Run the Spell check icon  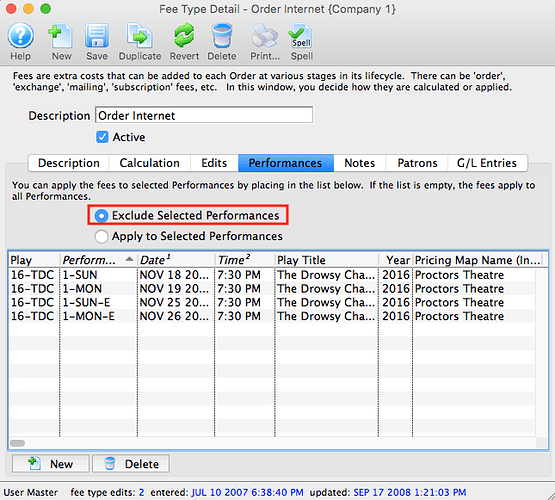click(x=301, y=35)
